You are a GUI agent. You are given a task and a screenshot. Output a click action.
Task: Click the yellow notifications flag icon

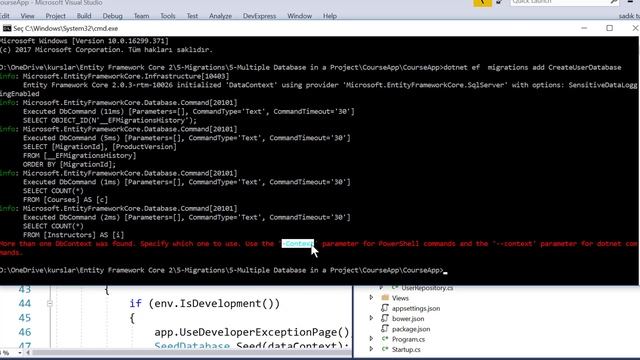pyautogui.click(x=482, y=3)
